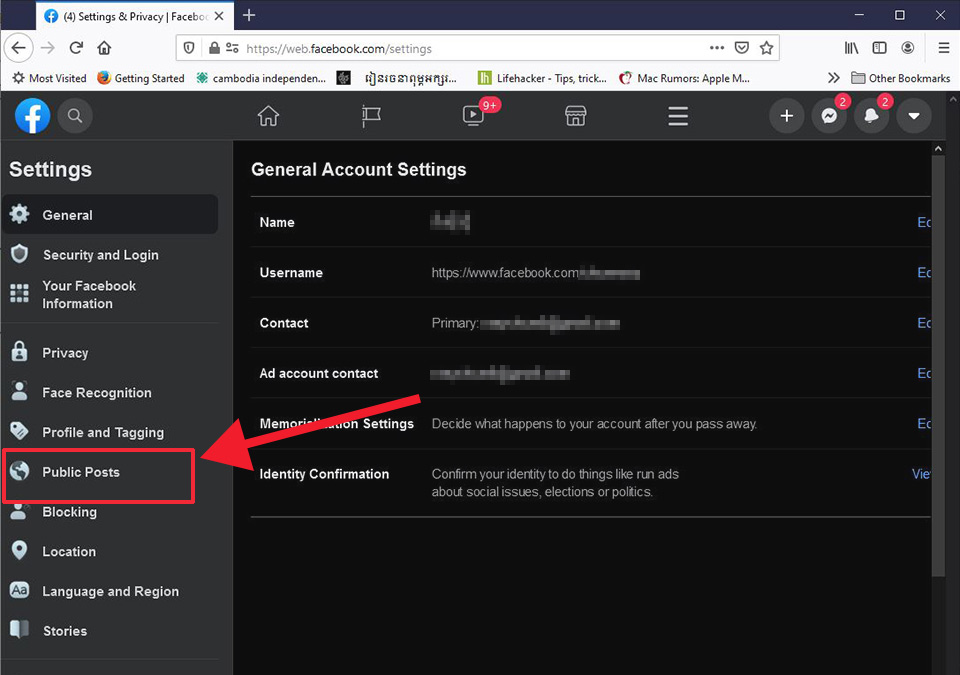Bookmark this page with the star
Image resolution: width=960 pixels, height=675 pixels.
[767, 48]
